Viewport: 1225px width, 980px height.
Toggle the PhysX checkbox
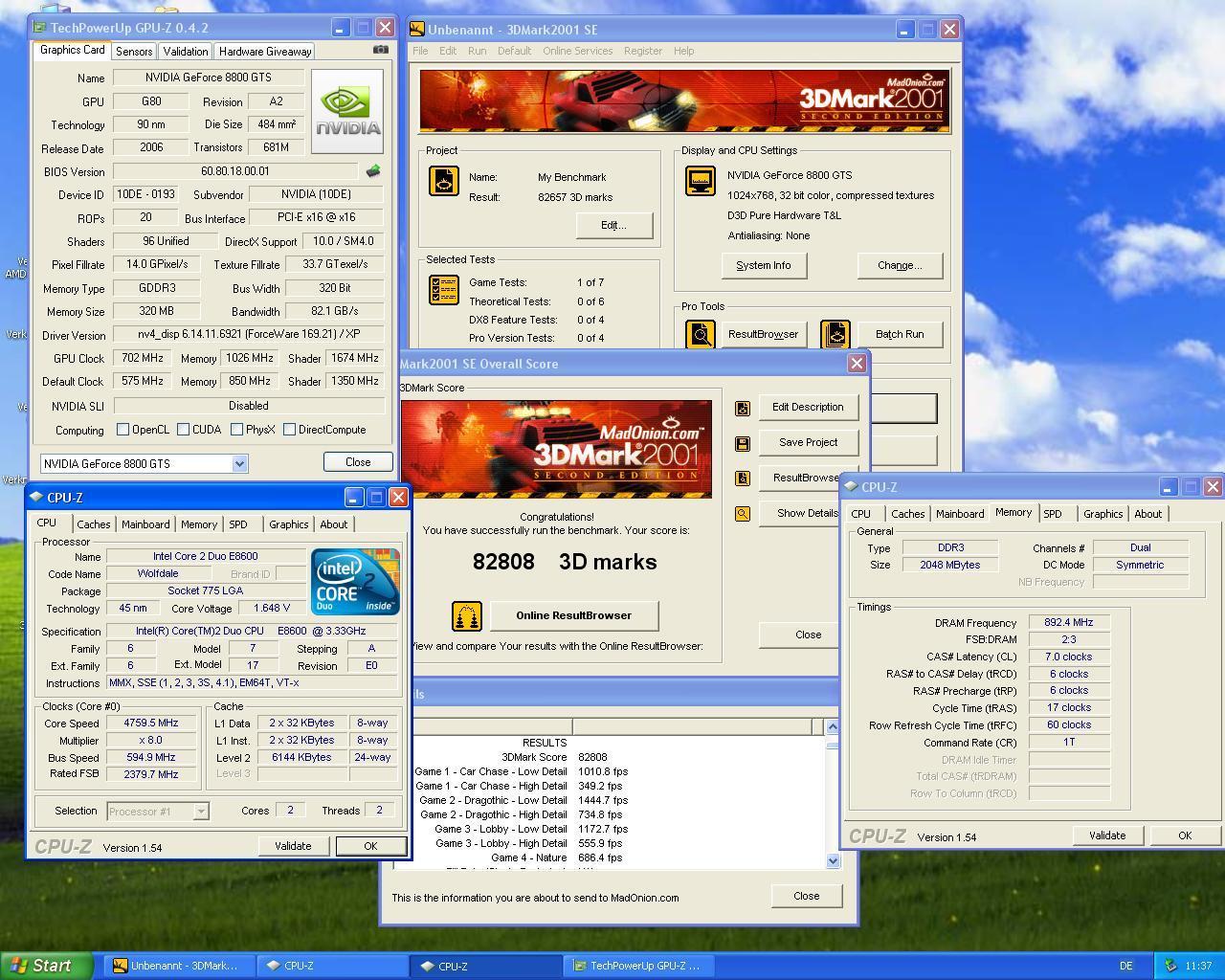point(236,430)
